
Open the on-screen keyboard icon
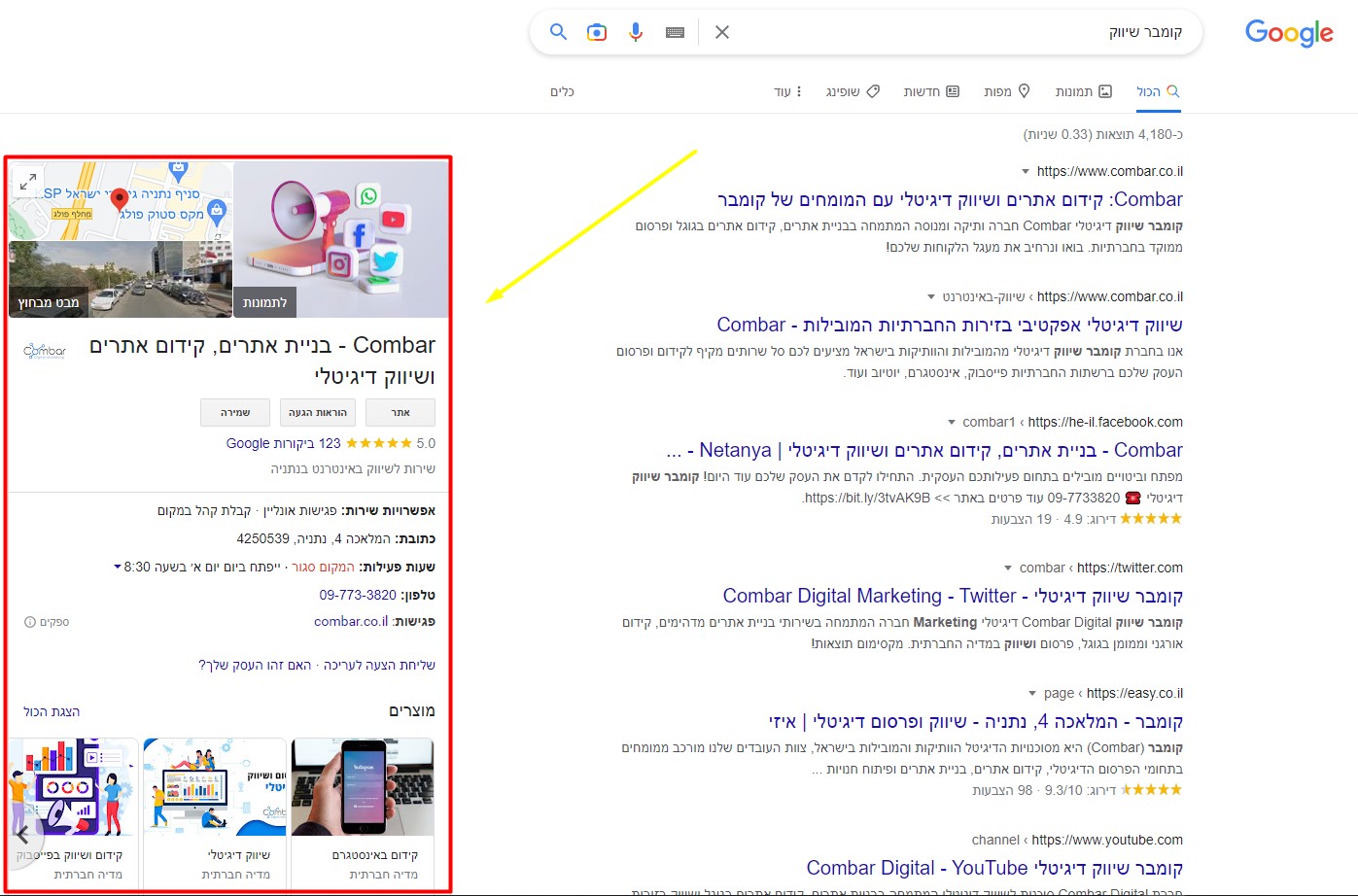click(675, 32)
